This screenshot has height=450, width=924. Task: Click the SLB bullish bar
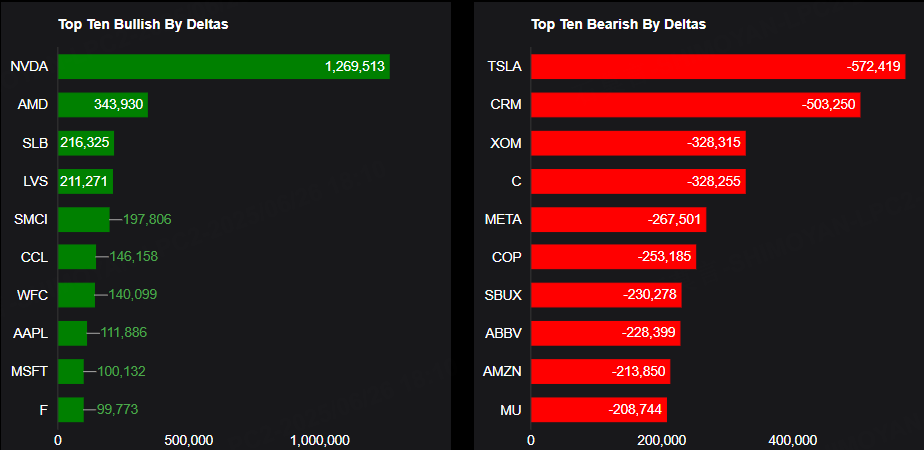86,143
